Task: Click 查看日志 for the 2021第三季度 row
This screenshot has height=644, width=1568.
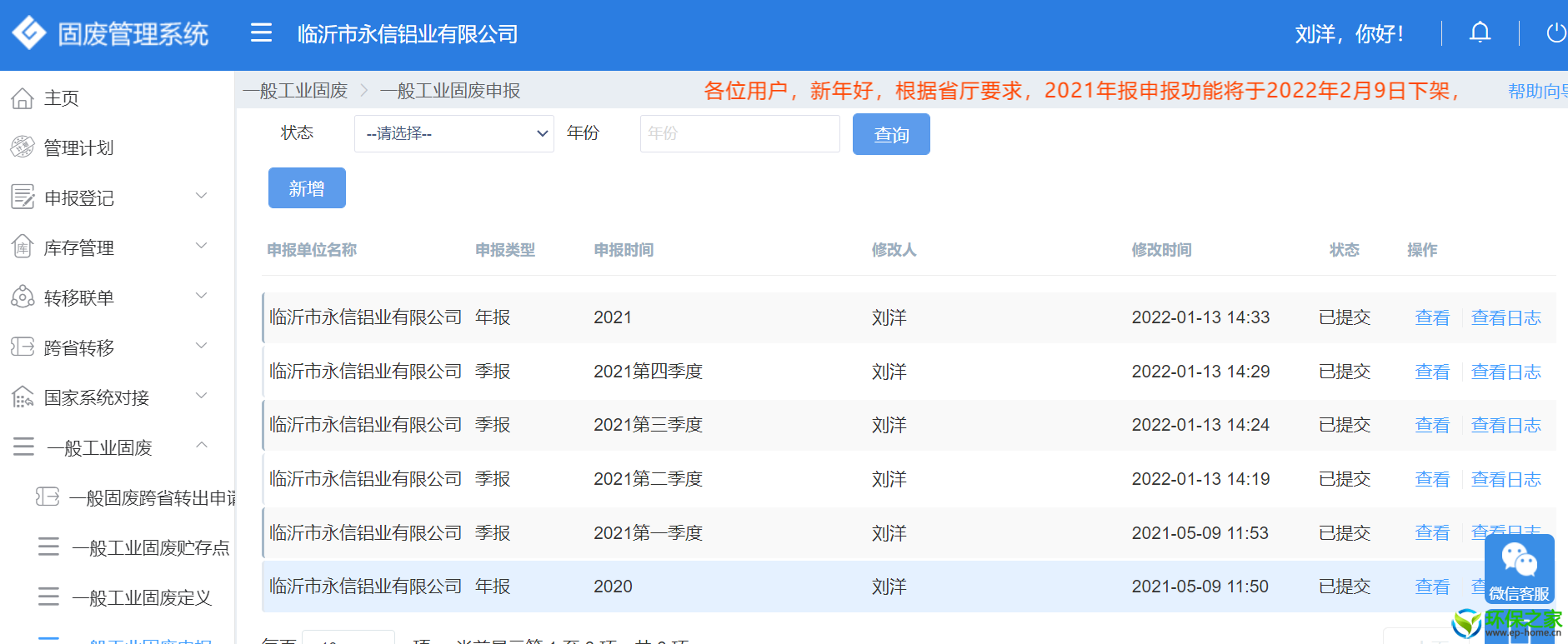Action: (1505, 425)
